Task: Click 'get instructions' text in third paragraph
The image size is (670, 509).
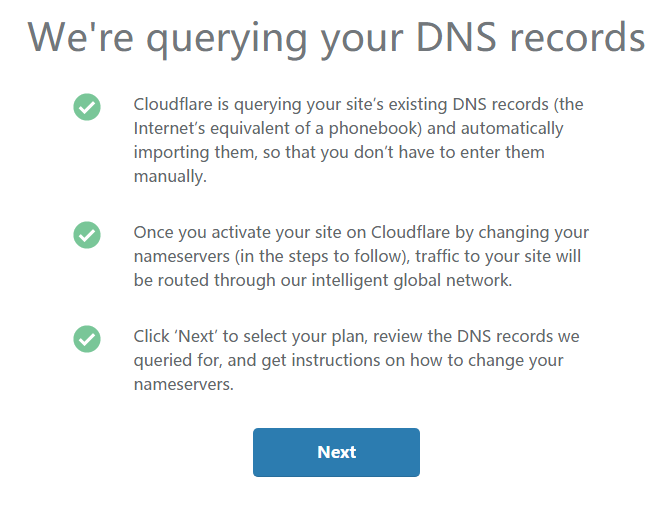Action: (x=320, y=360)
